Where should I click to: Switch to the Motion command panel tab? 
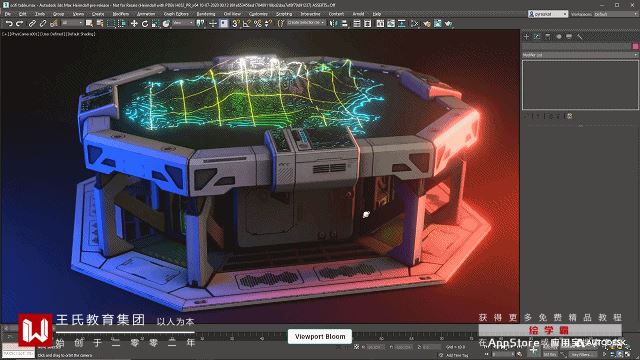click(x=558, y=37)
